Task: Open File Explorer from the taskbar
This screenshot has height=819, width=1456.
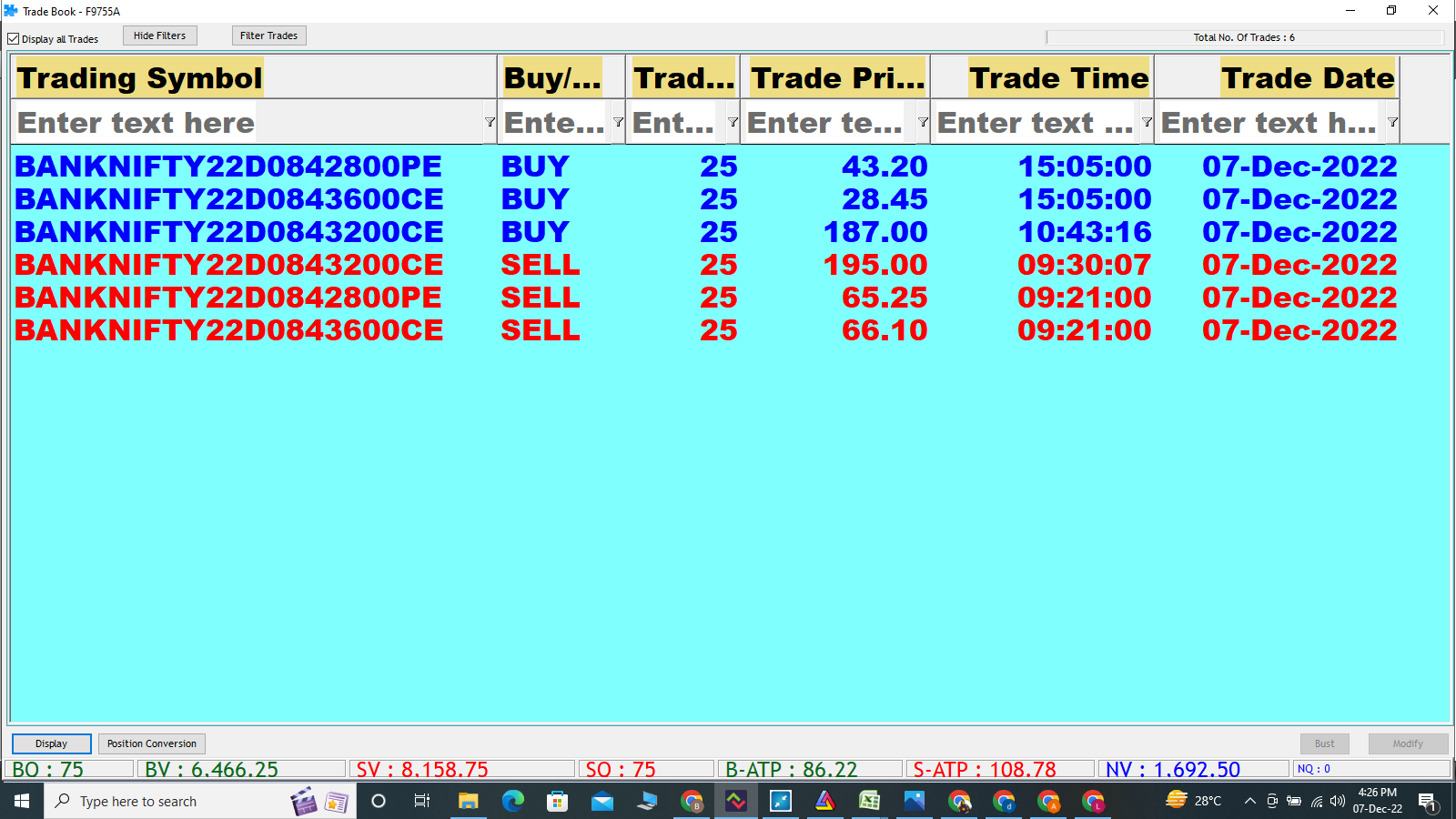Action: coord(468,801)
